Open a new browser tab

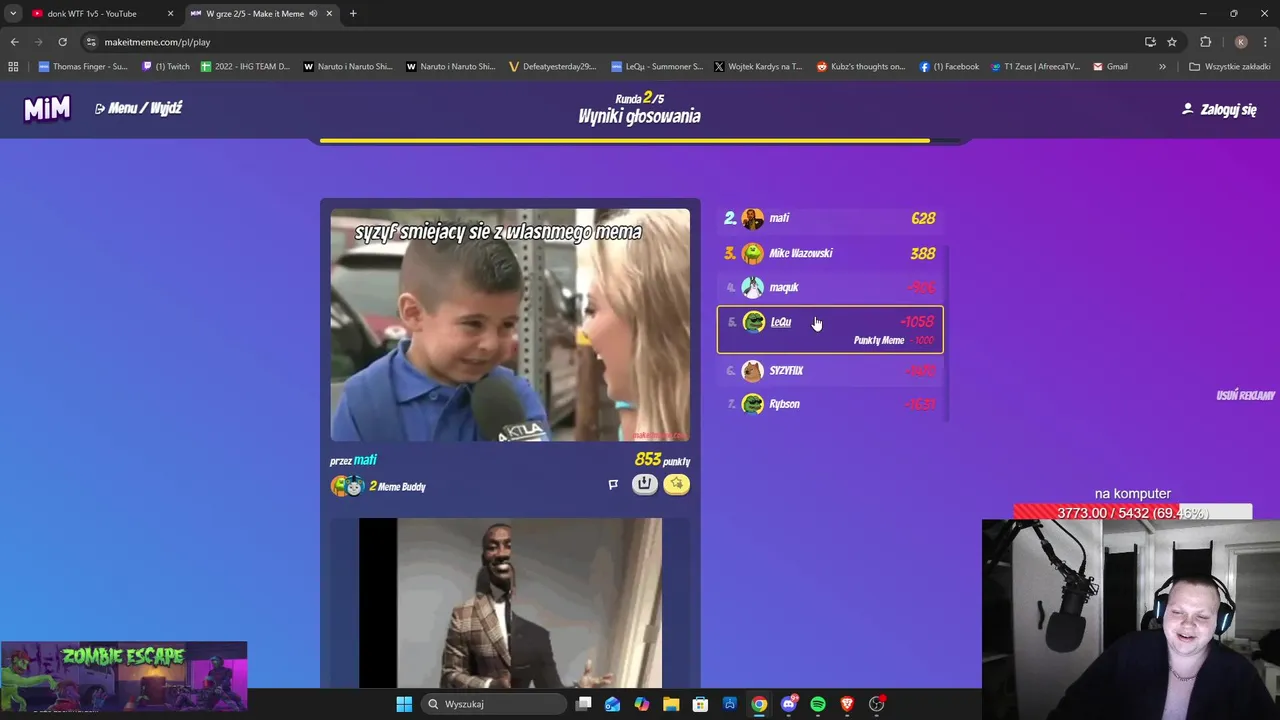click(x=353, y=14)
